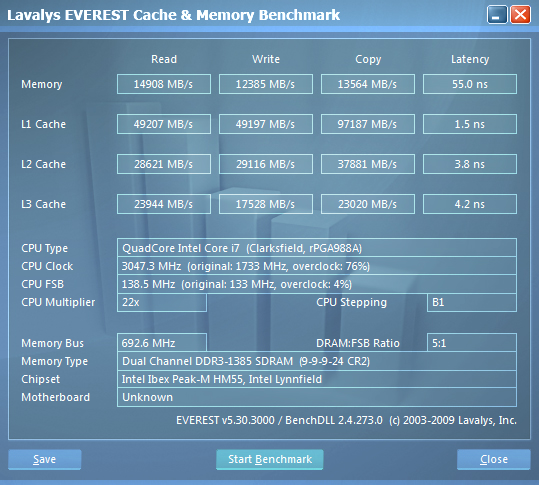Image resolution: width=543 pixels, height=488 pixels.
Task: Click the L2 Cache row label
Action: point(43,164)
